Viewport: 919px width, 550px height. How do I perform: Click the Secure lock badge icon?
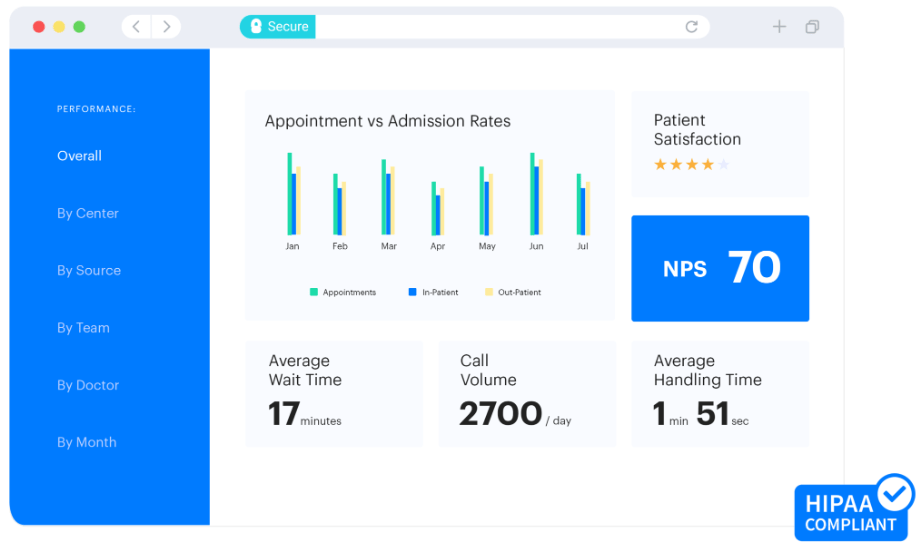256,27
